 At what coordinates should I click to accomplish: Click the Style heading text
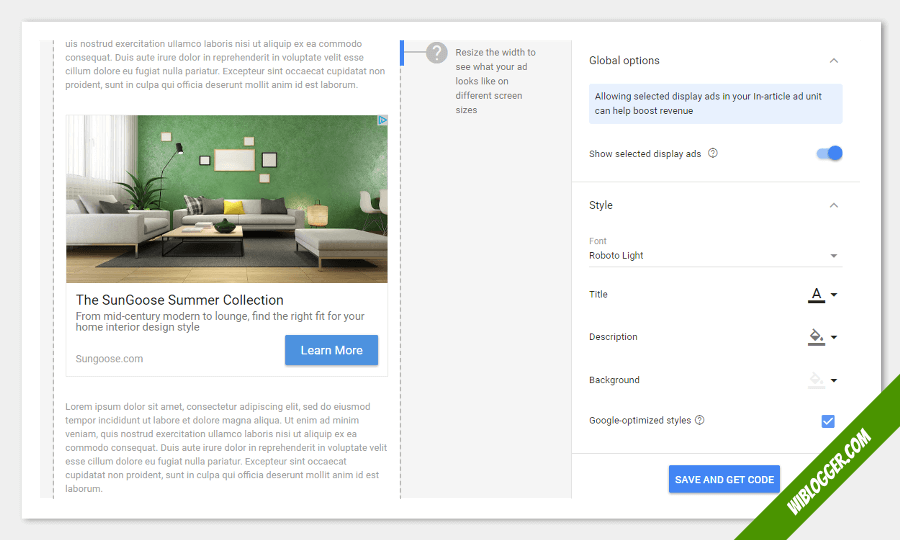600,205
